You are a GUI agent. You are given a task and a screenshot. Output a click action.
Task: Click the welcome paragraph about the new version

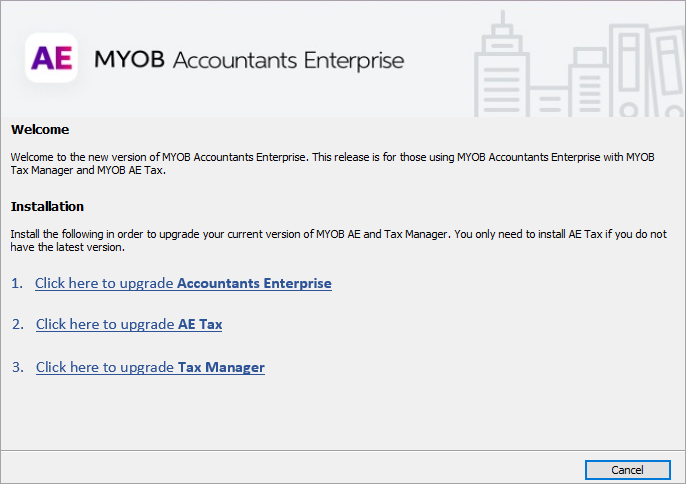click(330, 163)
